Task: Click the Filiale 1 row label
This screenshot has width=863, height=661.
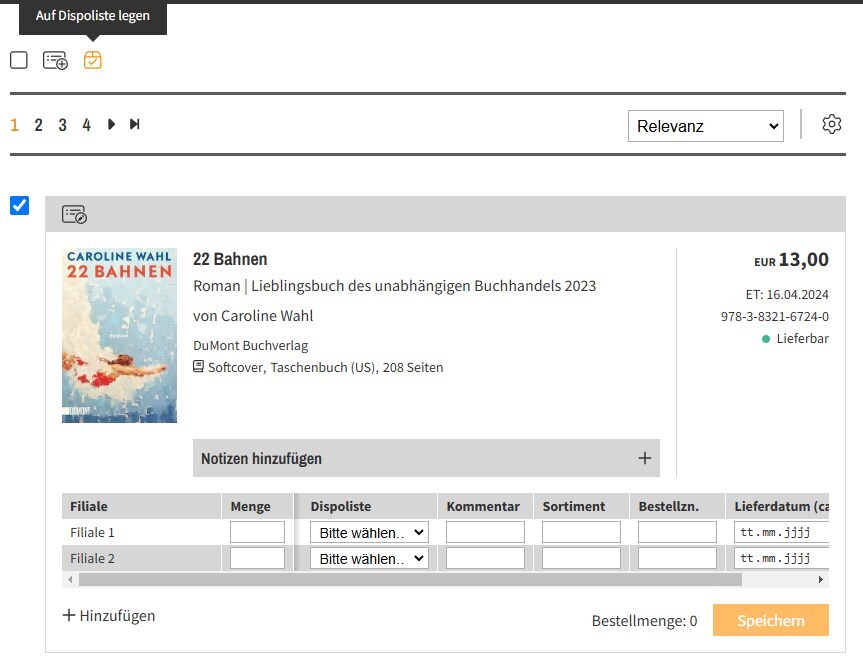Action: [x=92, y=532]
